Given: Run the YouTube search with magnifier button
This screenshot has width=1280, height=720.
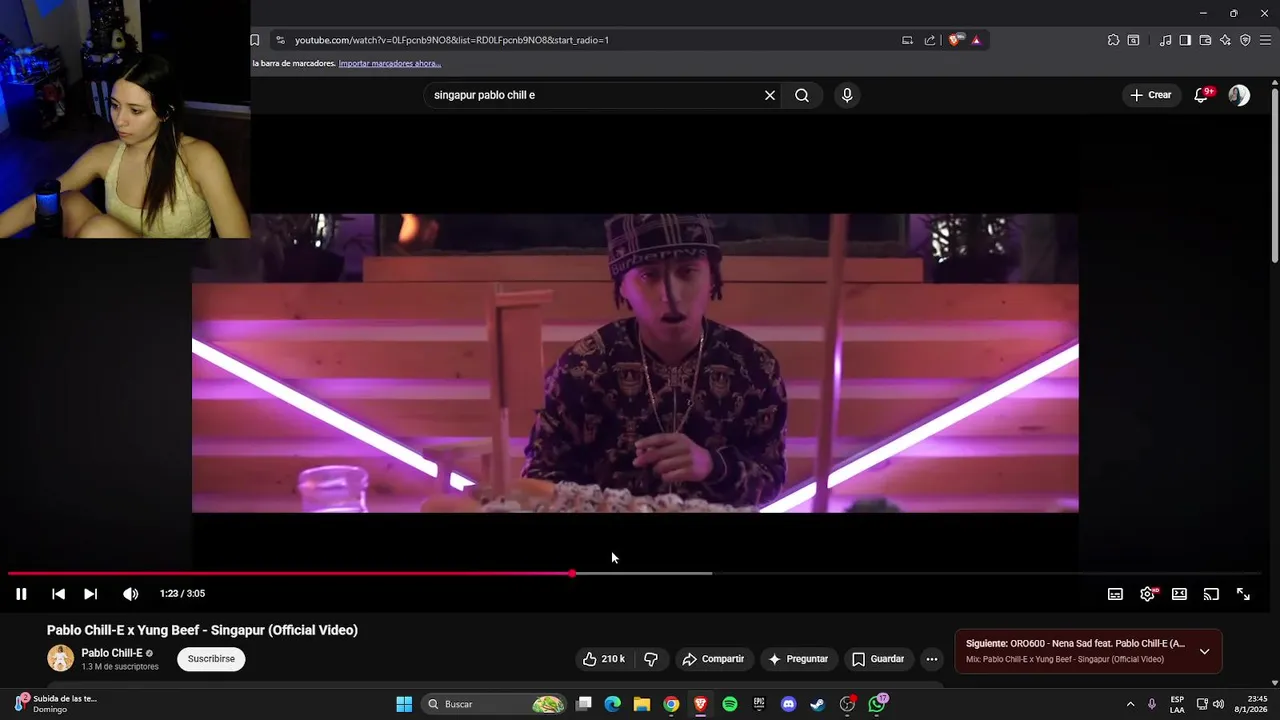Looking at the screenshot, I should click(x=802, y=95).
